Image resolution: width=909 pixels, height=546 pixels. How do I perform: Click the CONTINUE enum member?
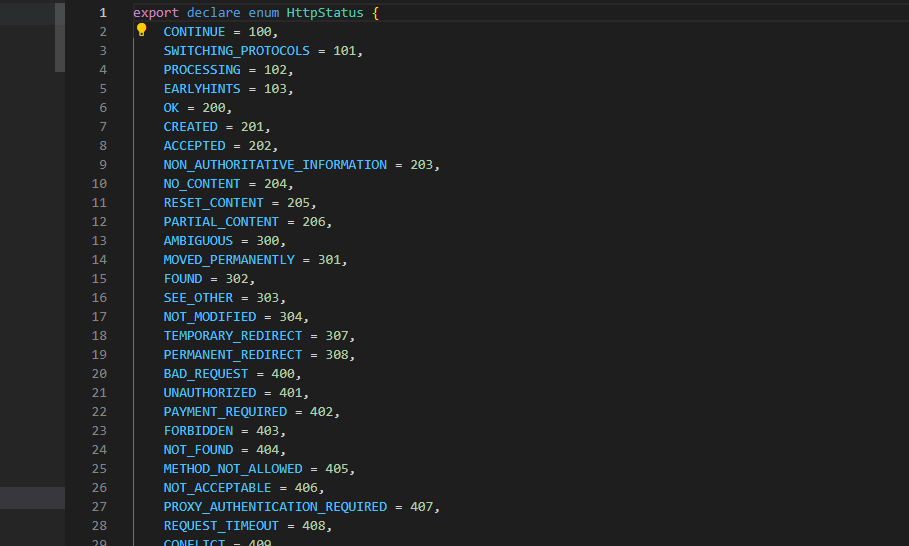click(x=194, y=32)
